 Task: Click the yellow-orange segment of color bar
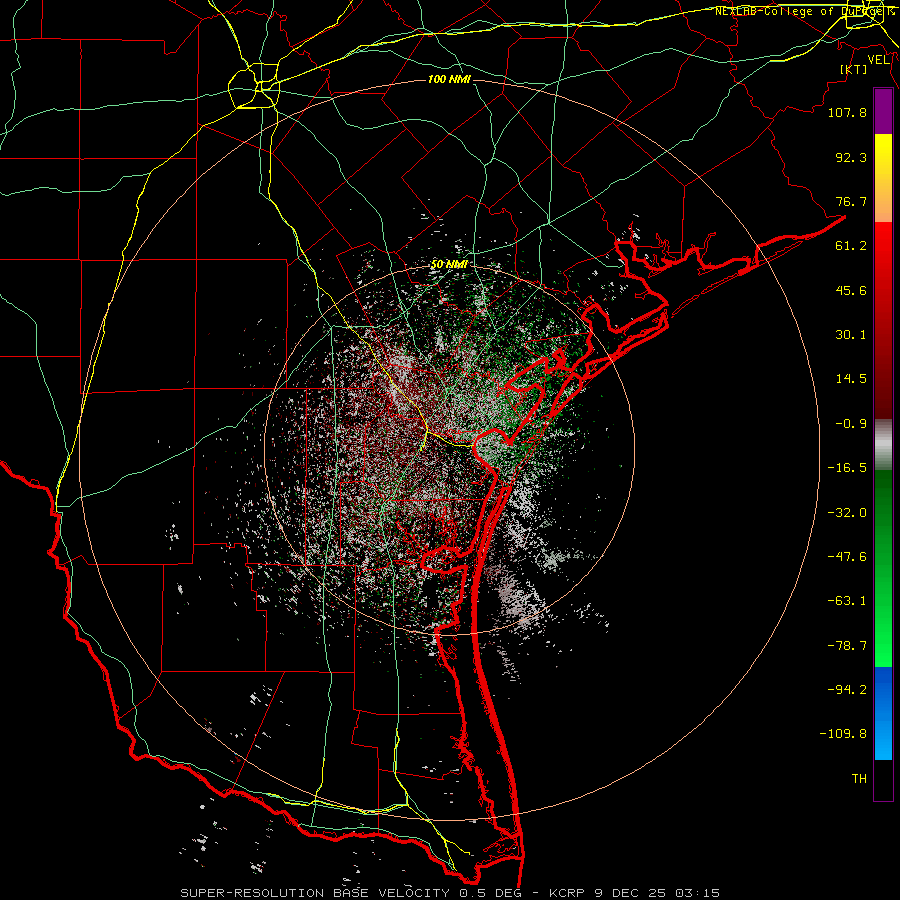click(x=883, y=178)
